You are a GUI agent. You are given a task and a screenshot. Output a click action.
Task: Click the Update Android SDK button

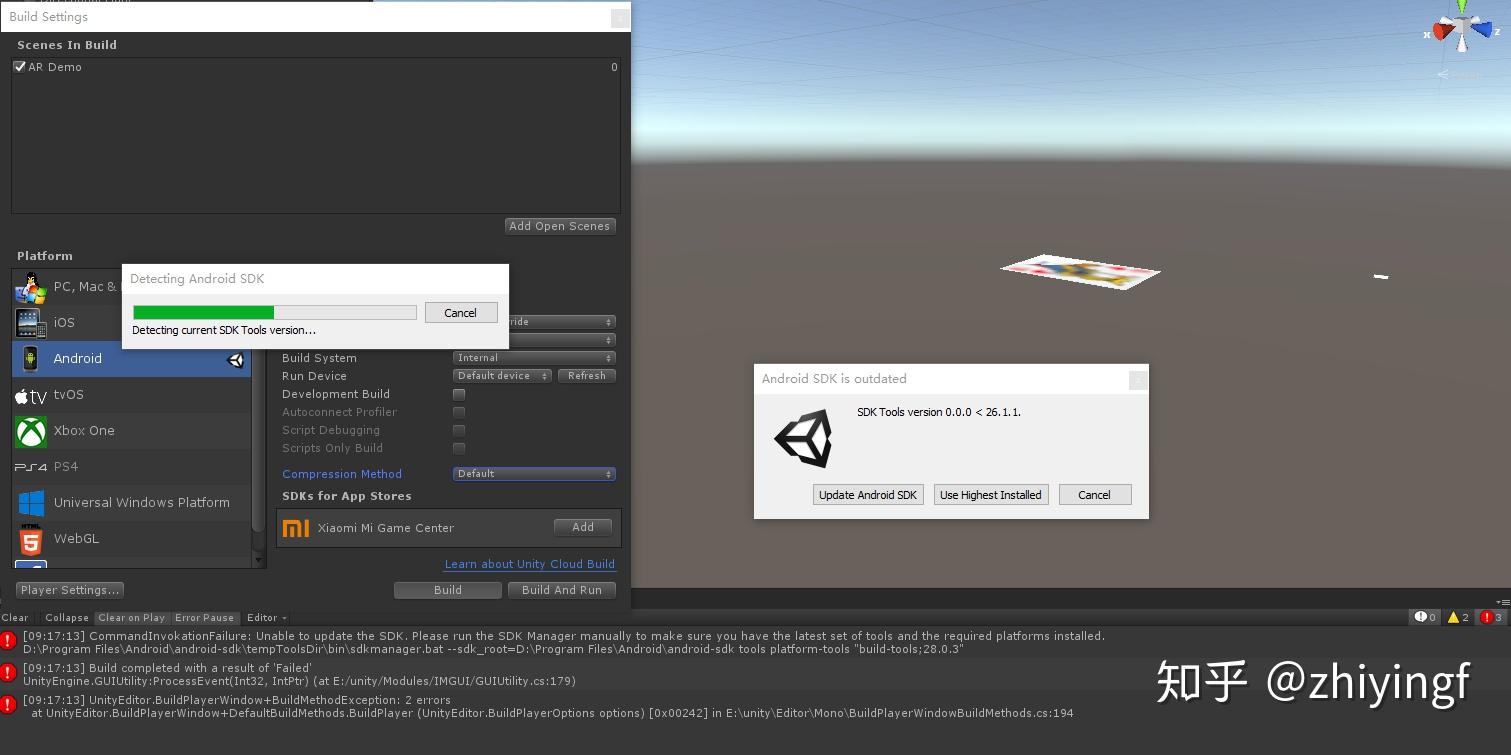tap(867, 494)
